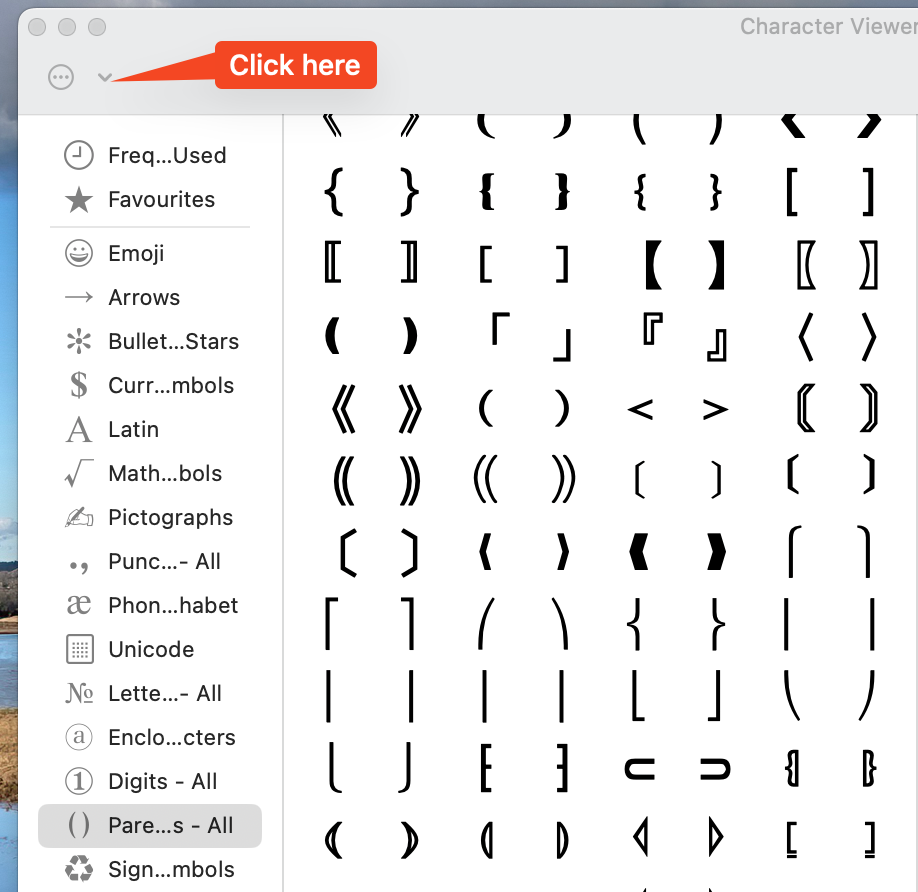The height and width of the screenshot is (892, 918).
Task: Expand the chevron dropdown beside ellipsis button
Action: 104,77
